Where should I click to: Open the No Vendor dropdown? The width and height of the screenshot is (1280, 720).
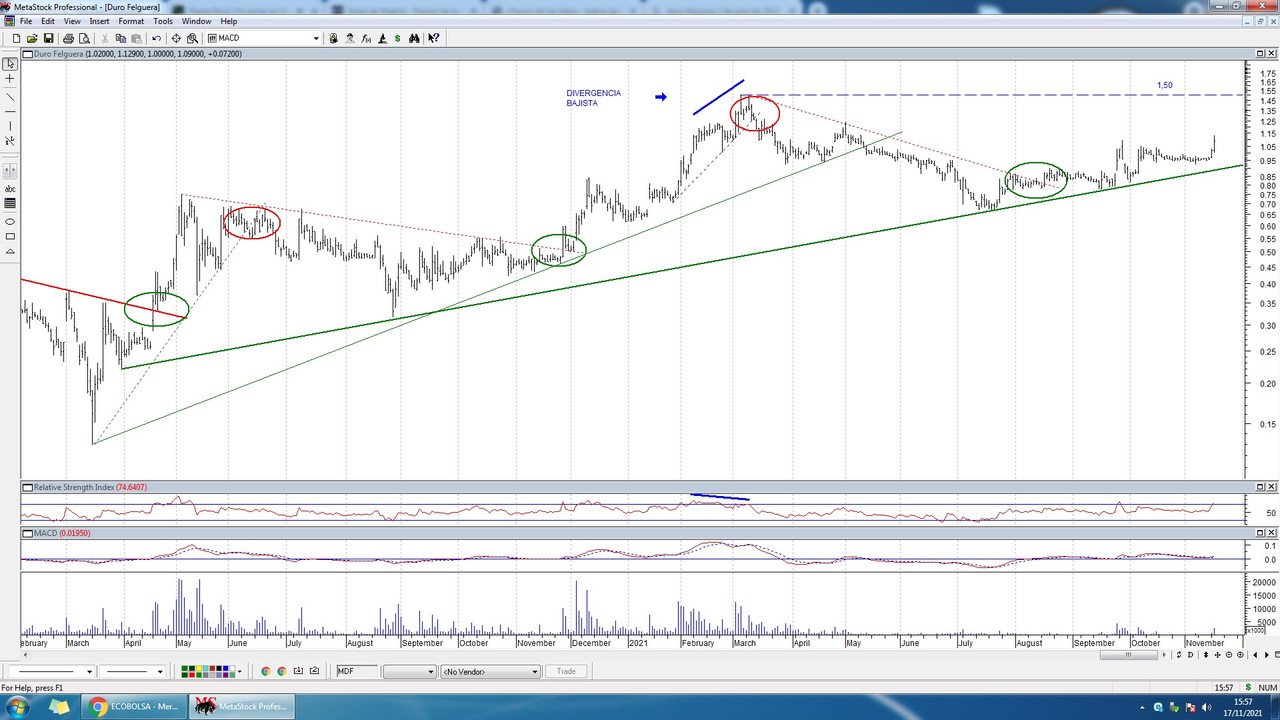click(490, 671)
